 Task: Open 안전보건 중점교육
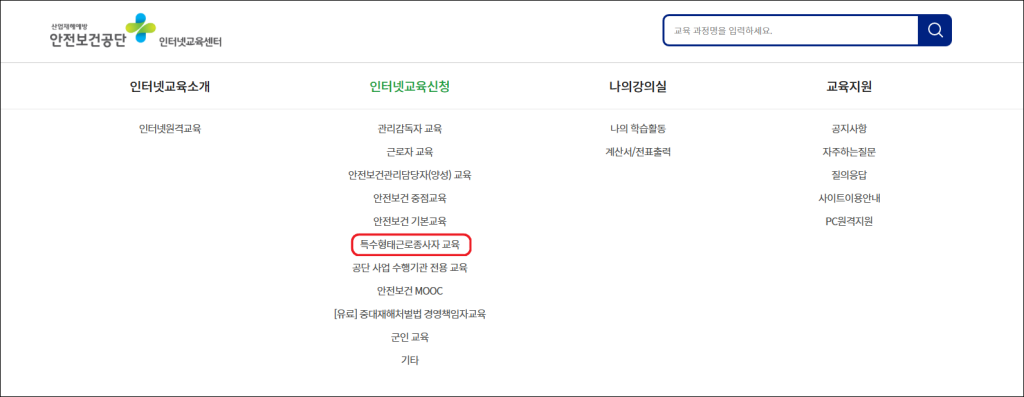point(409,198)
